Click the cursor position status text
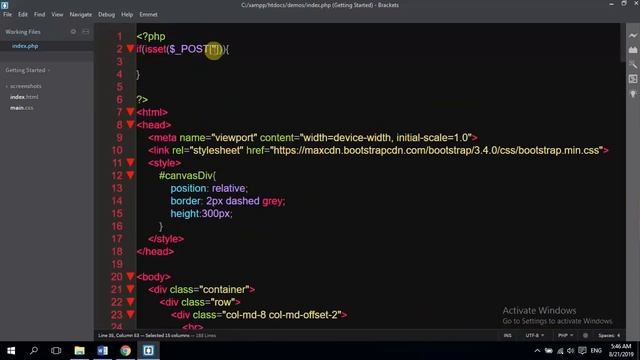Image resolution: width=640 pixels, height=360 pixels. [118, 336]
